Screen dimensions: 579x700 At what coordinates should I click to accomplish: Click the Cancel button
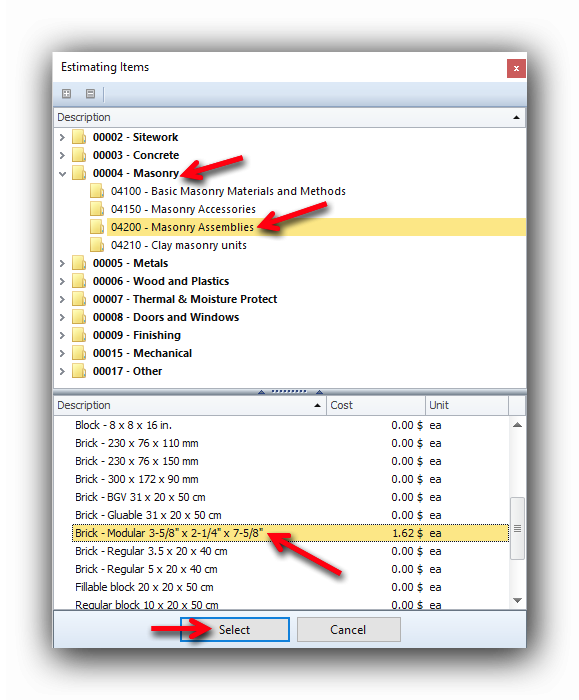(349, 629)
